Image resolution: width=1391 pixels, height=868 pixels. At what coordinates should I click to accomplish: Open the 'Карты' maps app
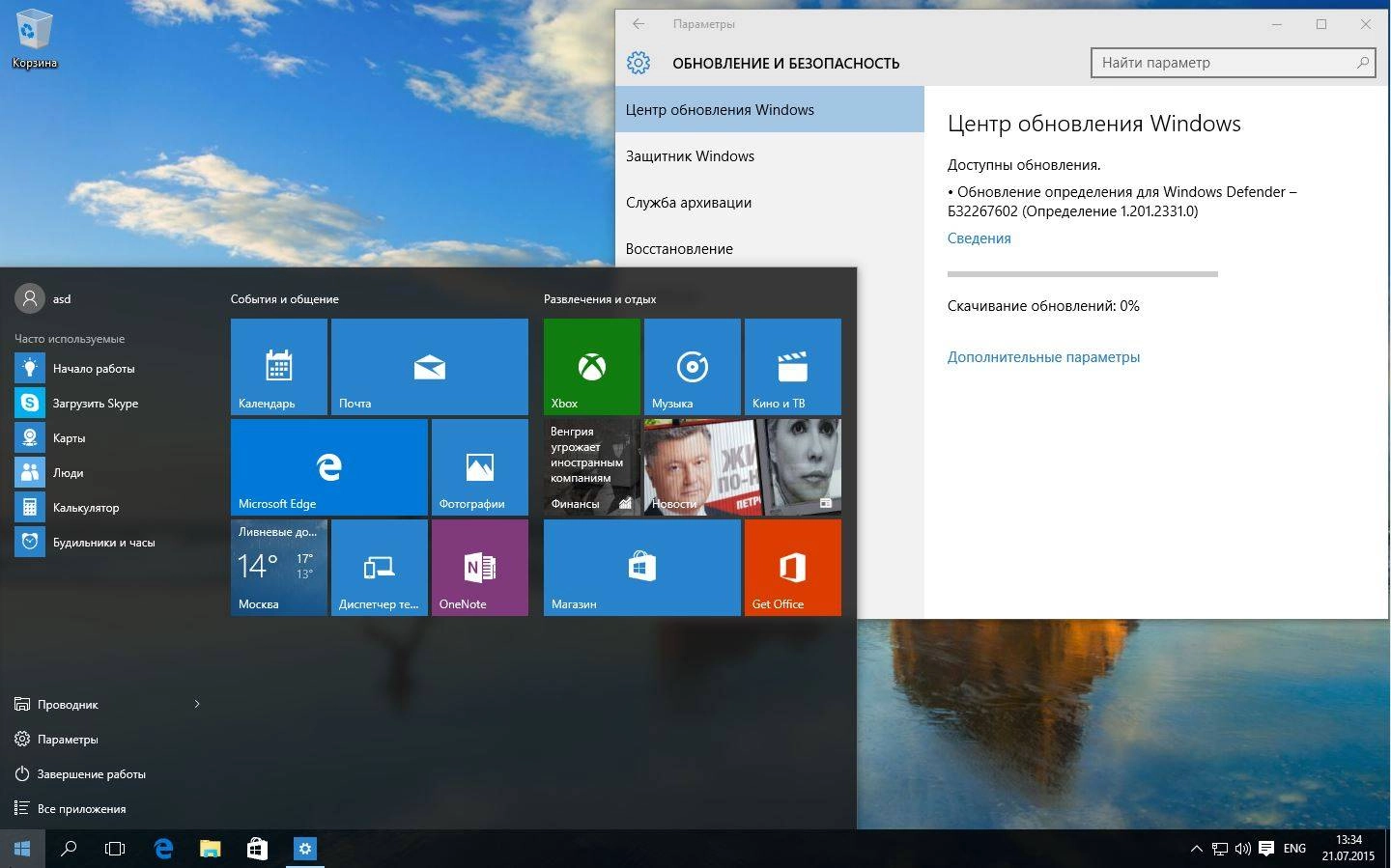click(x=109, y=438)
